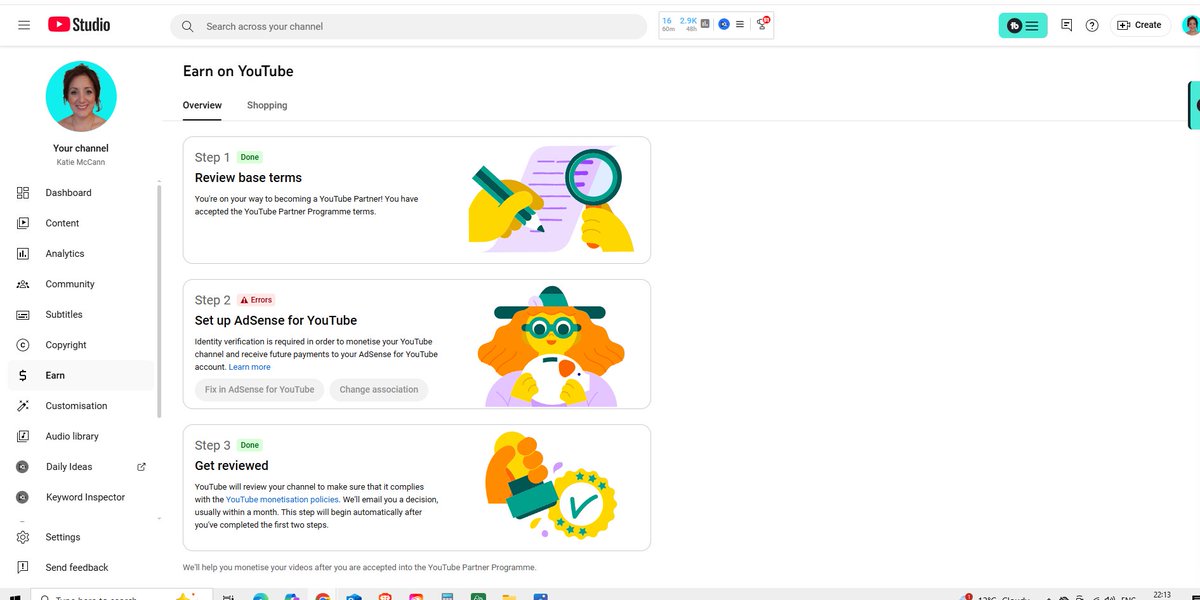Click Send feedback in the sidebar
This screenshot has height=600, width=1200.
point(81,568)
